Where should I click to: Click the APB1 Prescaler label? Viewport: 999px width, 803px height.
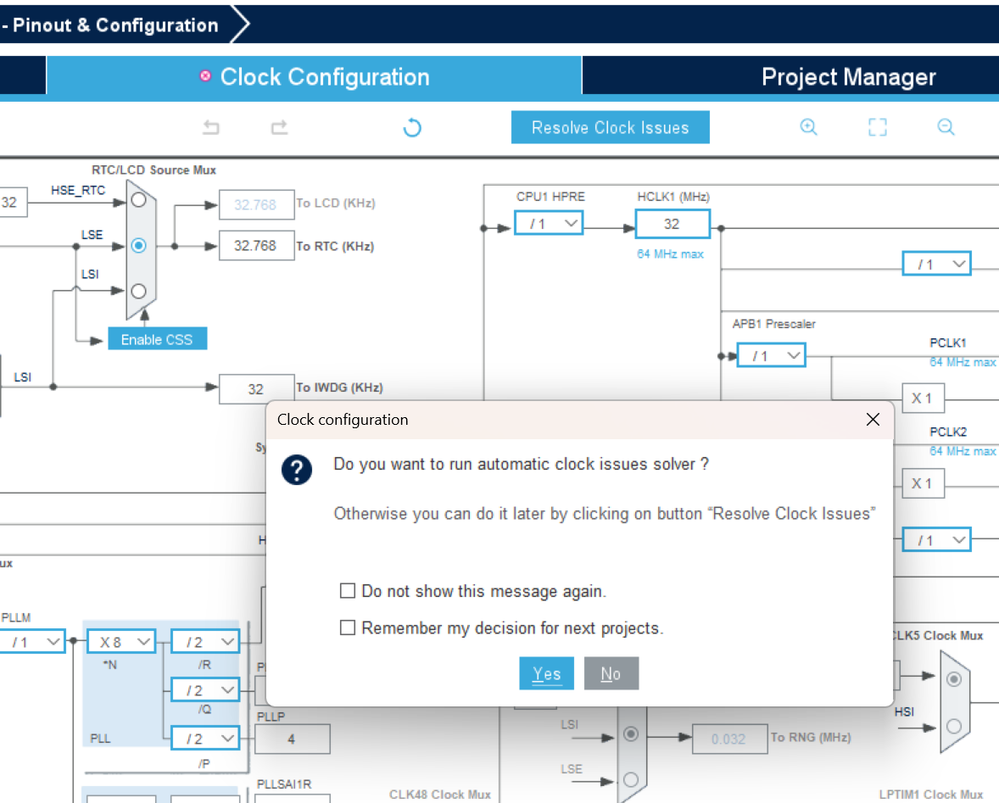(773, 324)
